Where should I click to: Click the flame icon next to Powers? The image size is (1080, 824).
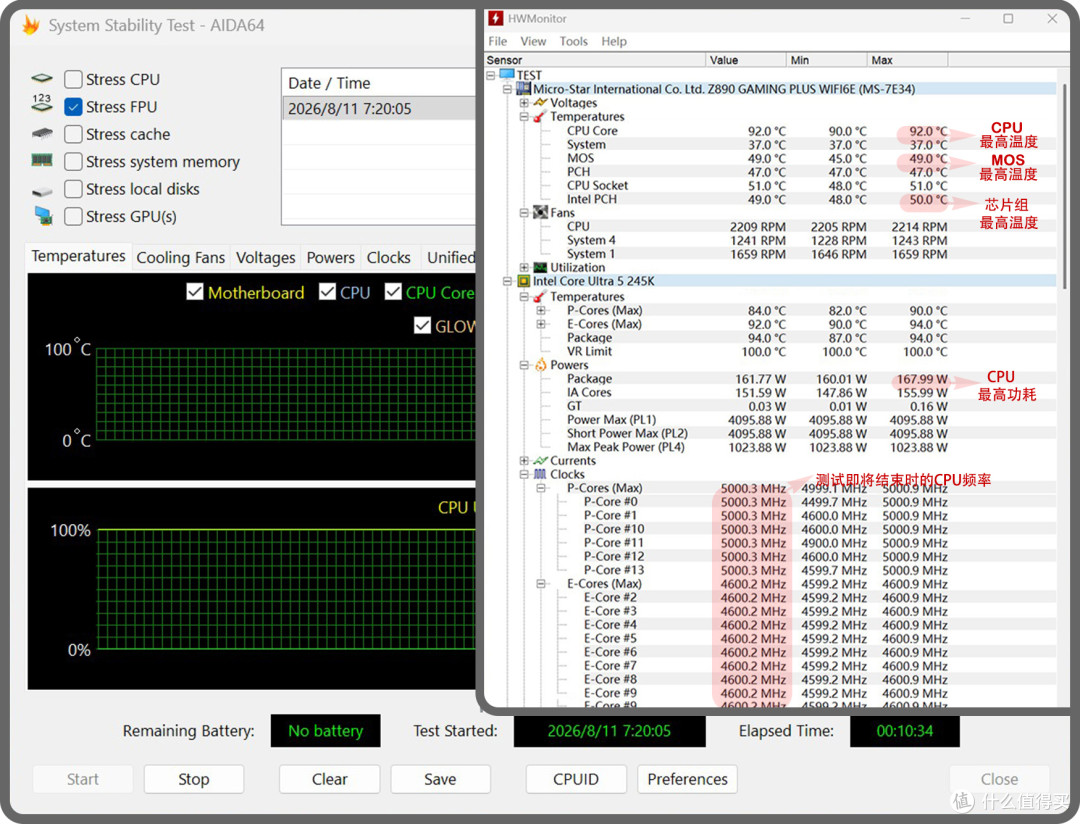pos(541,364)
